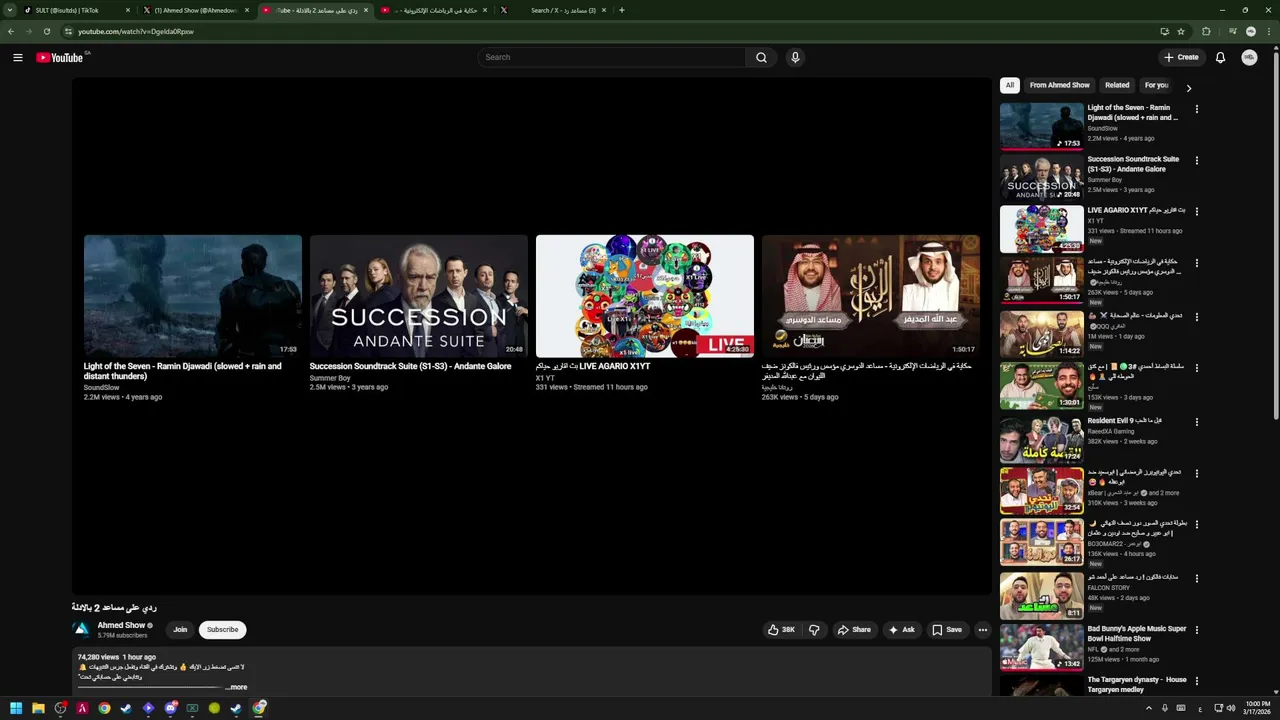Open Chrome extensions puzzle icon

[x=1206, y=31]
